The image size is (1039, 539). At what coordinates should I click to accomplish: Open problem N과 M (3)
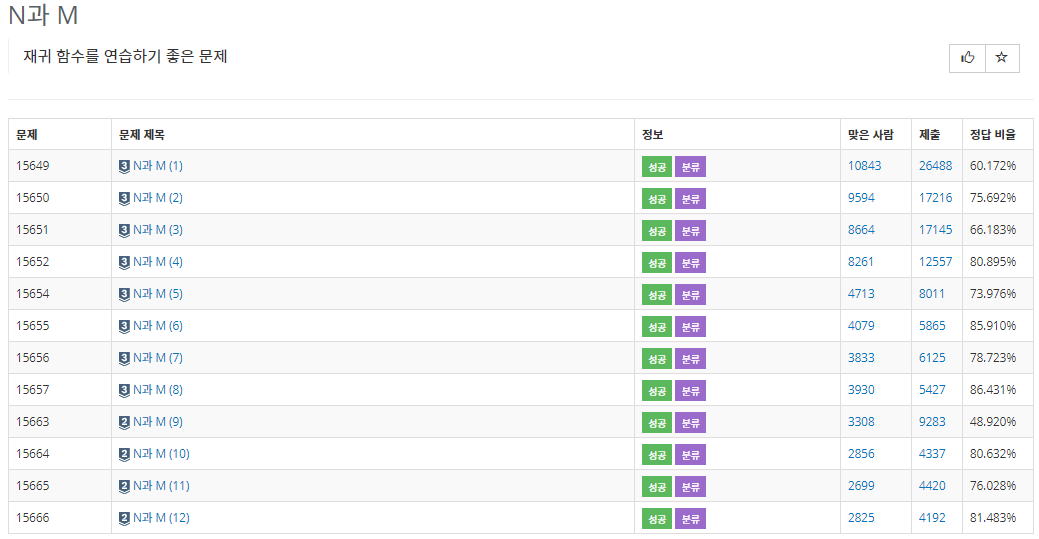pyautogui.click(x=158, y=229)
